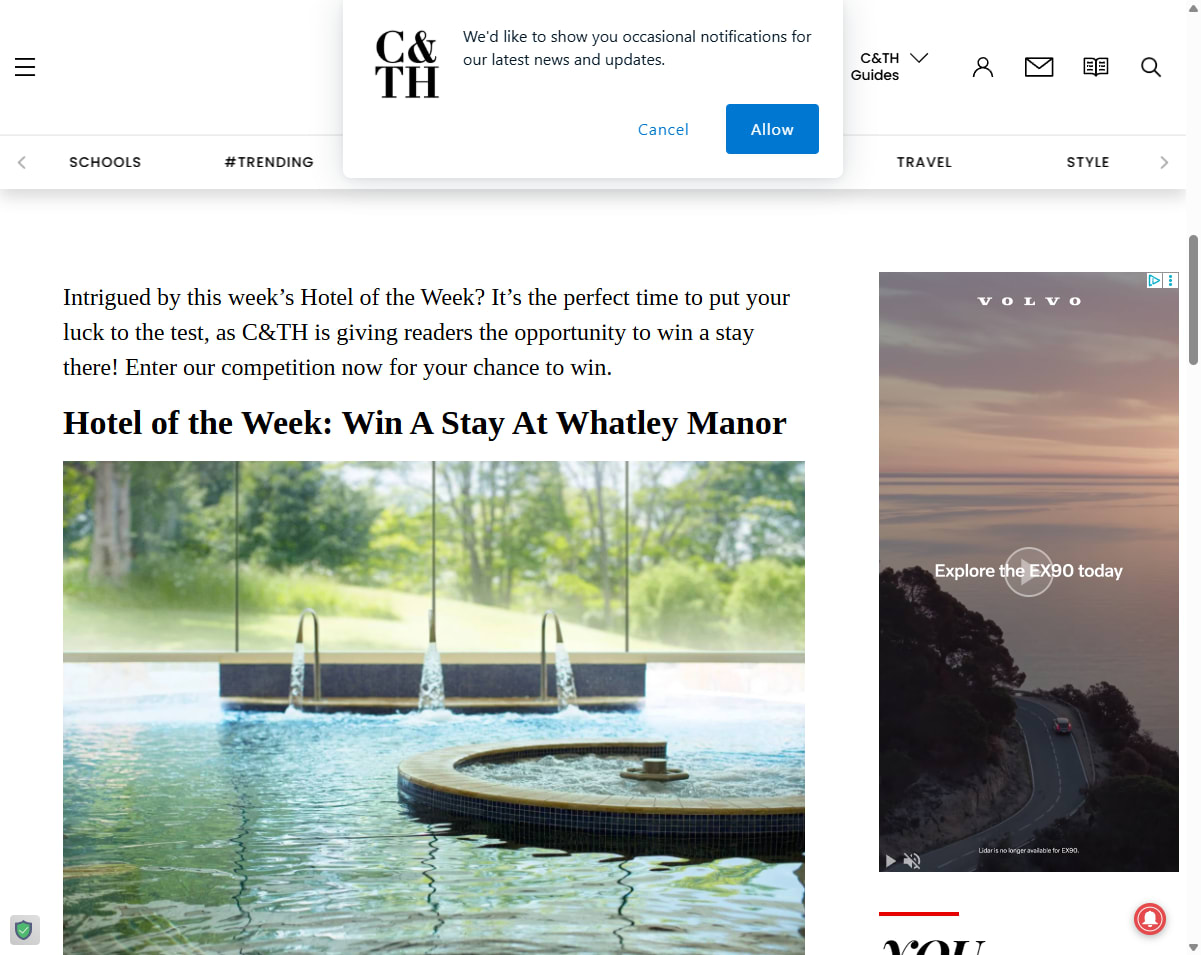Click the envelope newsletter icon
This screenshot has height=955, width=1201.
click(x=1039, y=67)
